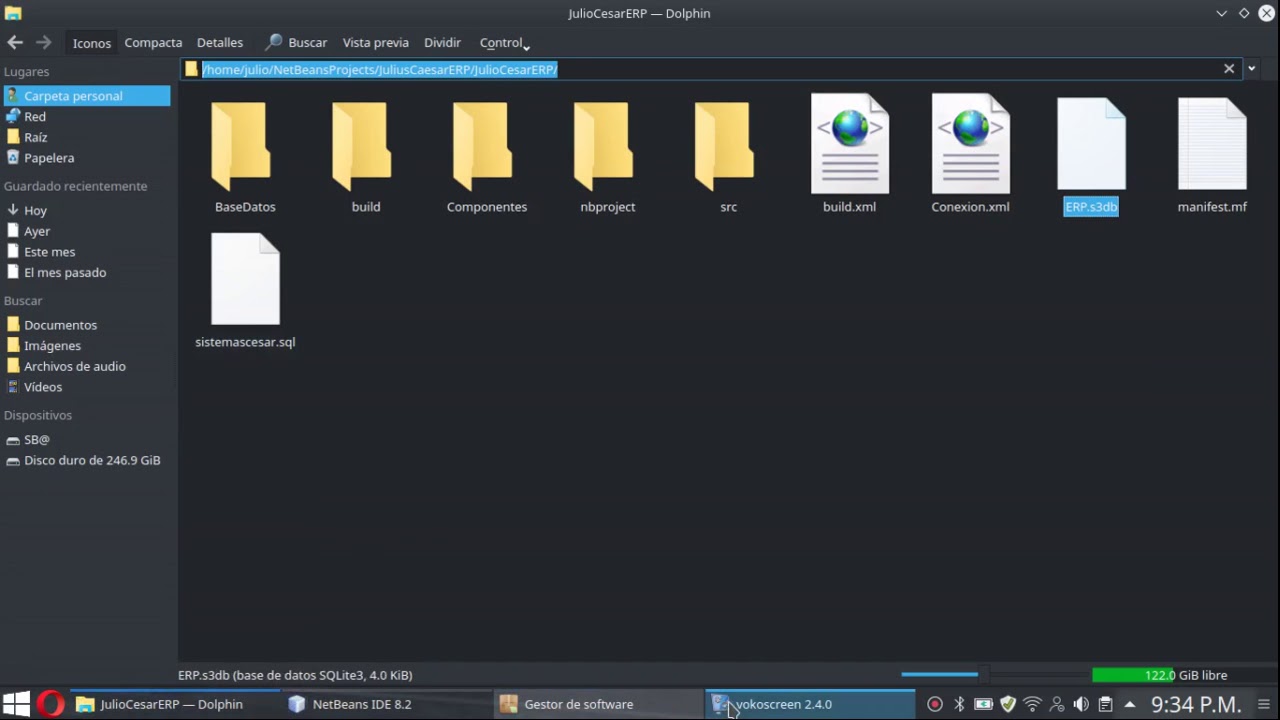Screen dimensions: 1280x720
Task: Select the build.xml file
Action: (849, 154)
